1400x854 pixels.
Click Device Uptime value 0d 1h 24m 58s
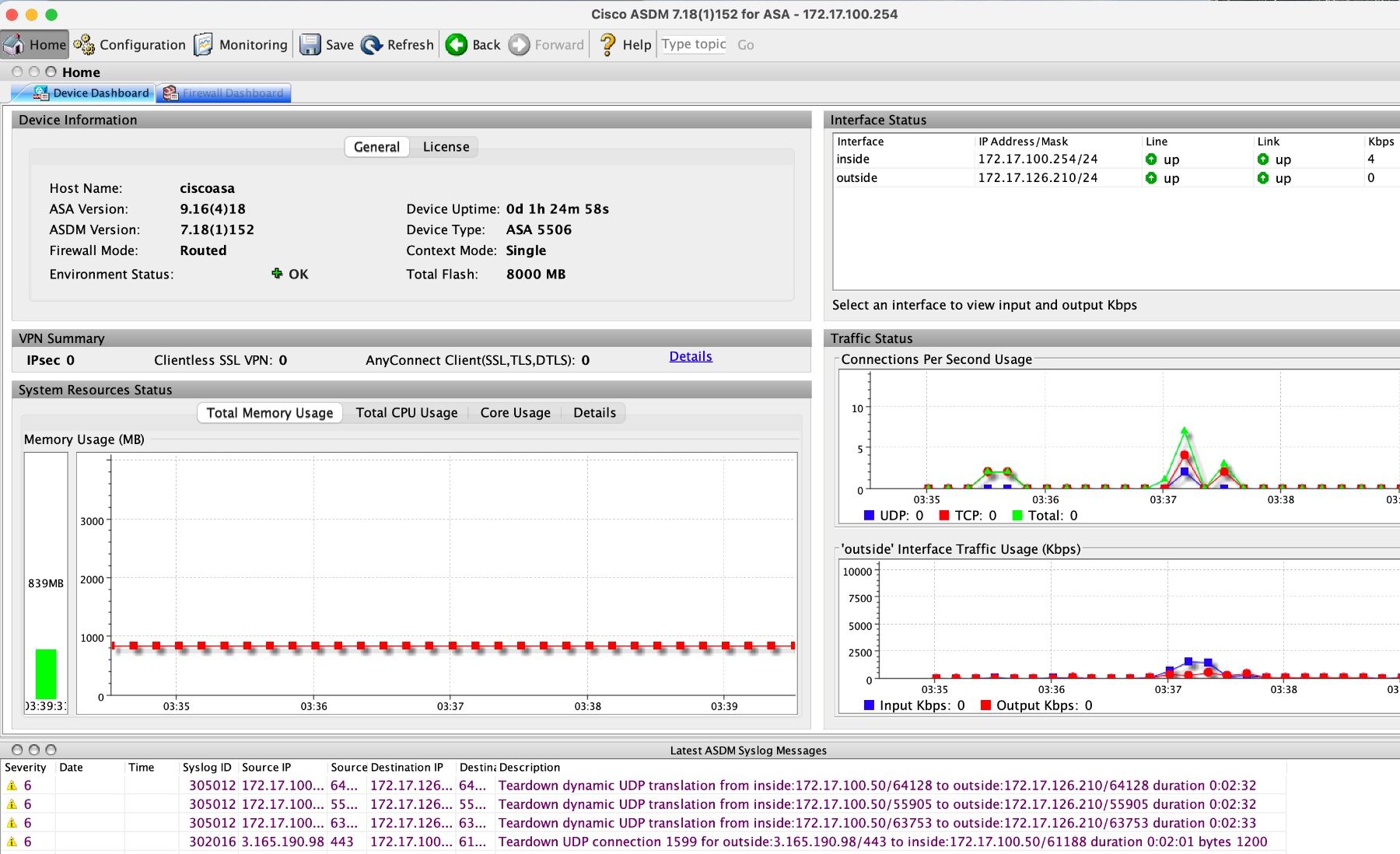(557, 209)
